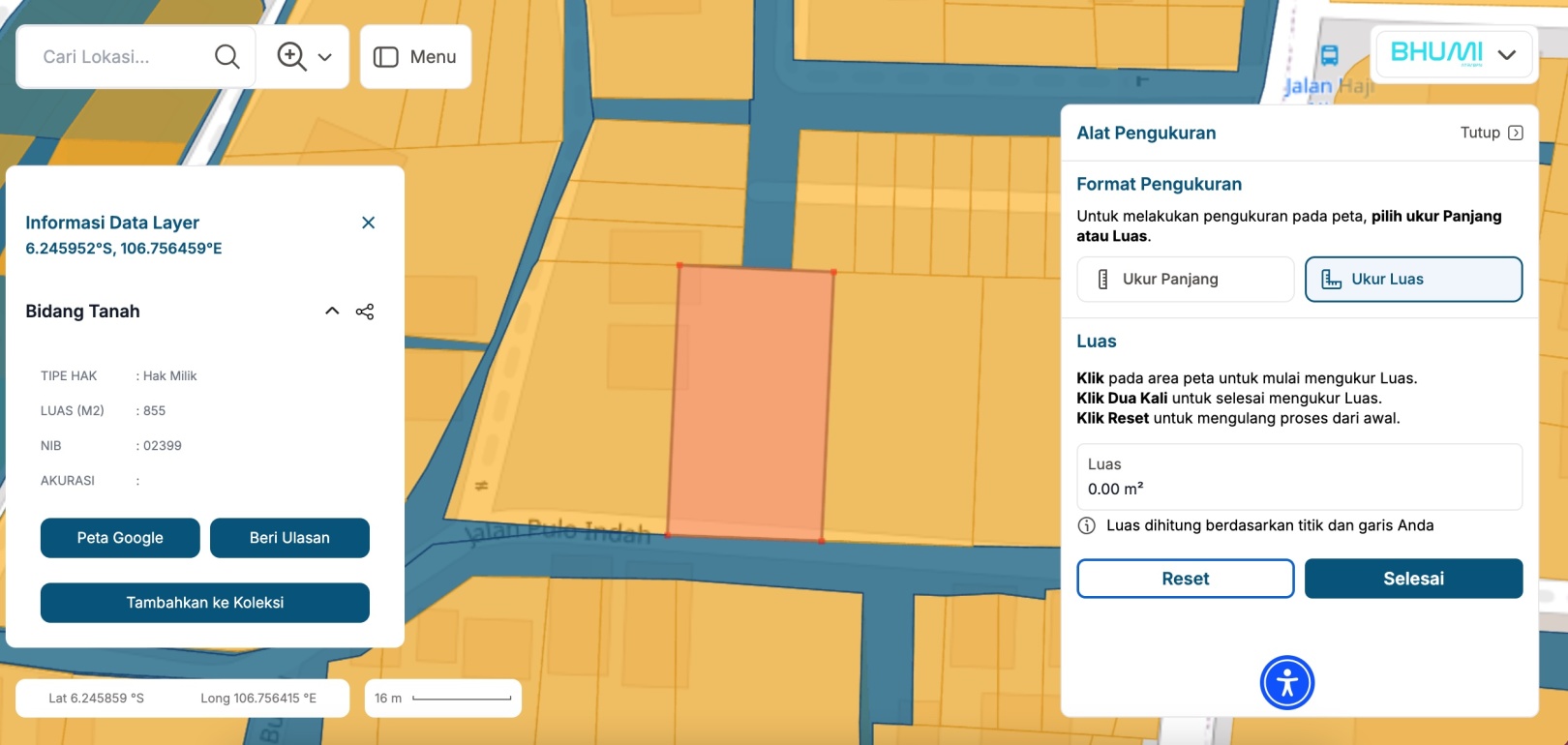Click the highlighted orange land parcel
Viewport: 1568px width, 745px height.
point(750,402)
